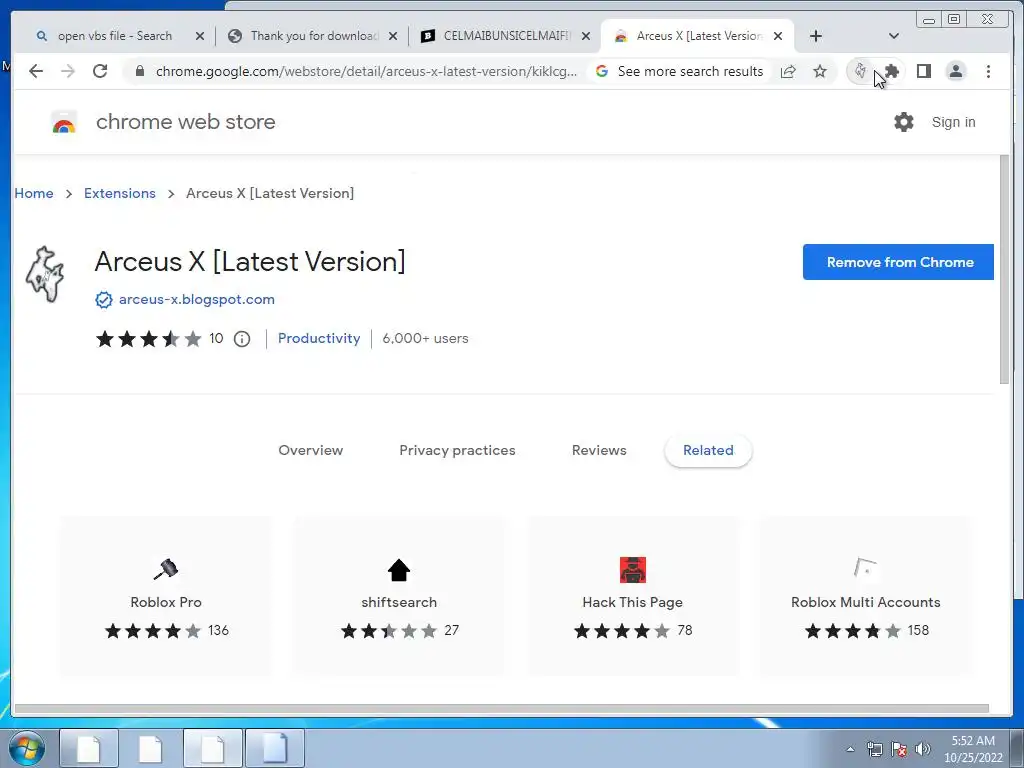Click the Arceus X star rating
The width and height of the screenshot is (1024, 768).
(x=149, y=339)
